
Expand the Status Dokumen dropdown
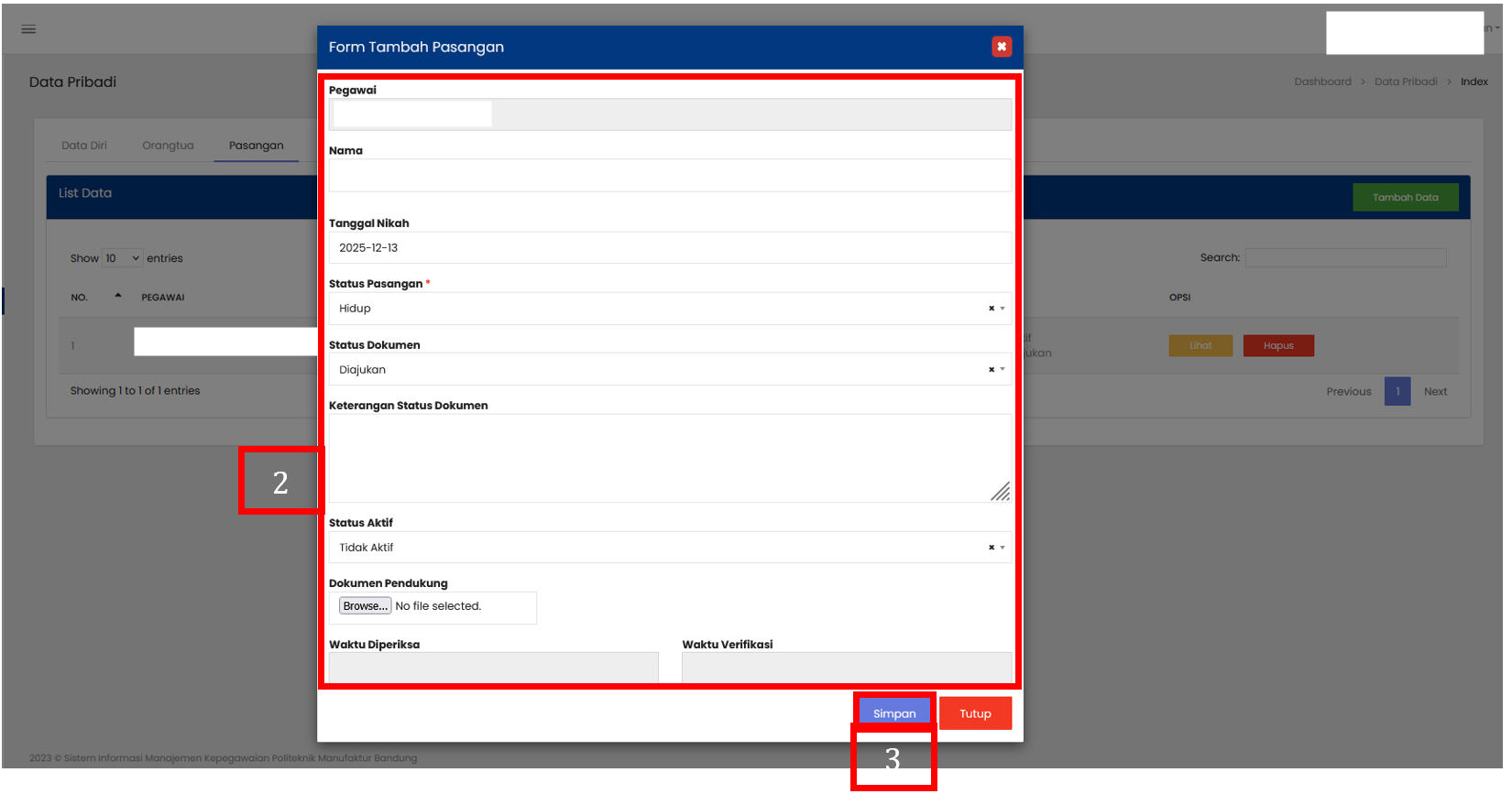(660, 370)
